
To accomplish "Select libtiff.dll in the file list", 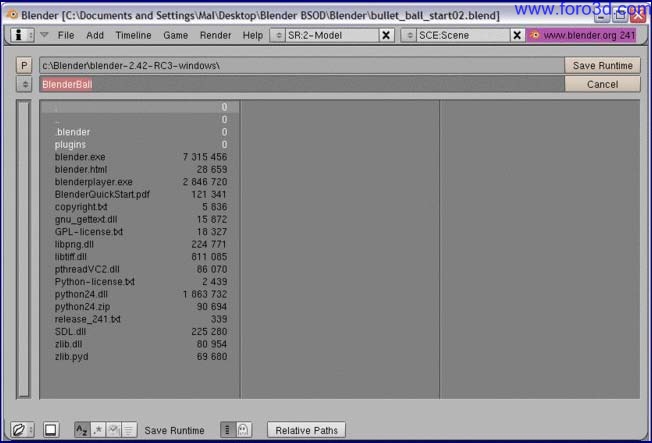I will tap(140, 257).
